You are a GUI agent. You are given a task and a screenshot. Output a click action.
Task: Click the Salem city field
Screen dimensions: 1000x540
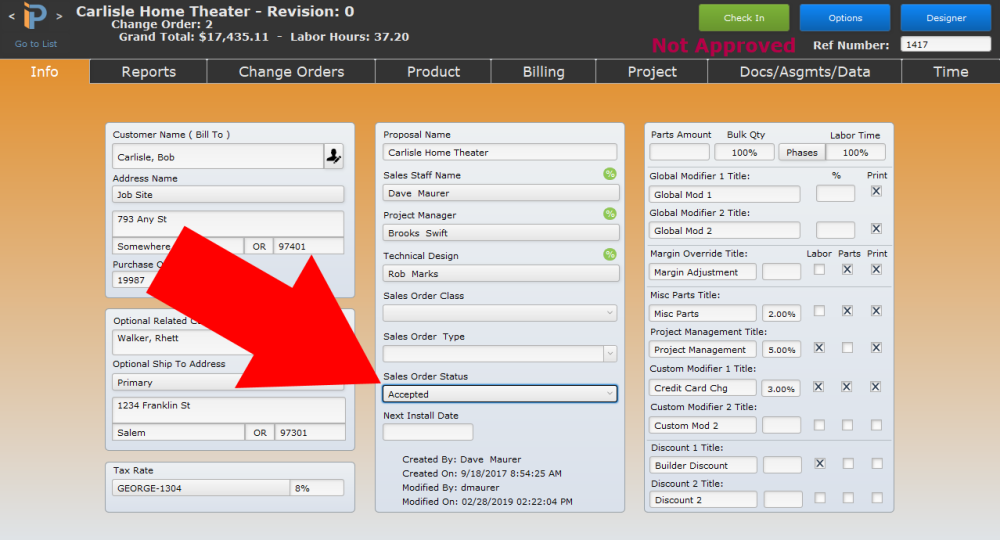(179, 432)
